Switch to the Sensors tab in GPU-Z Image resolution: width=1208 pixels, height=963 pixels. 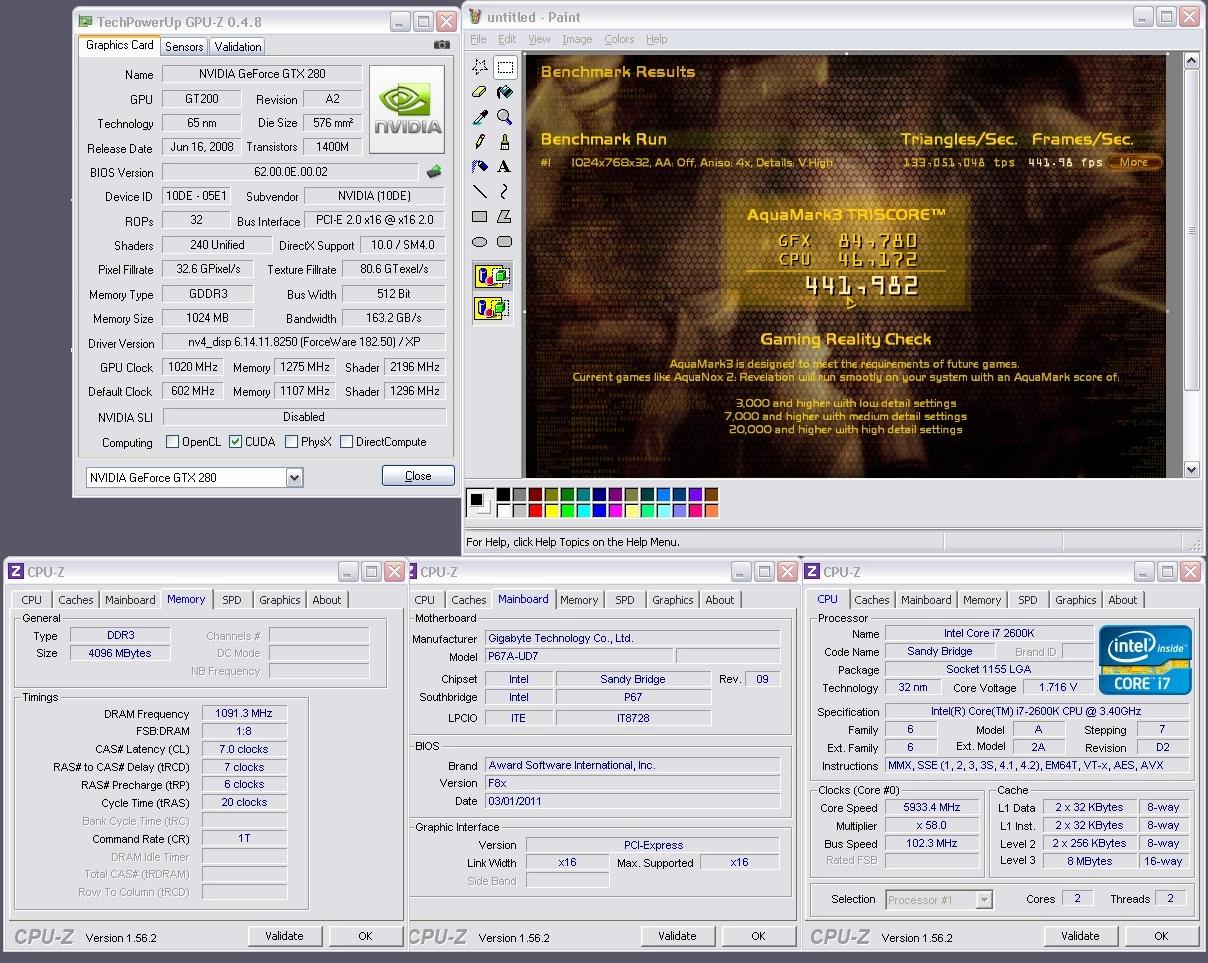click(x=184, y=46)
